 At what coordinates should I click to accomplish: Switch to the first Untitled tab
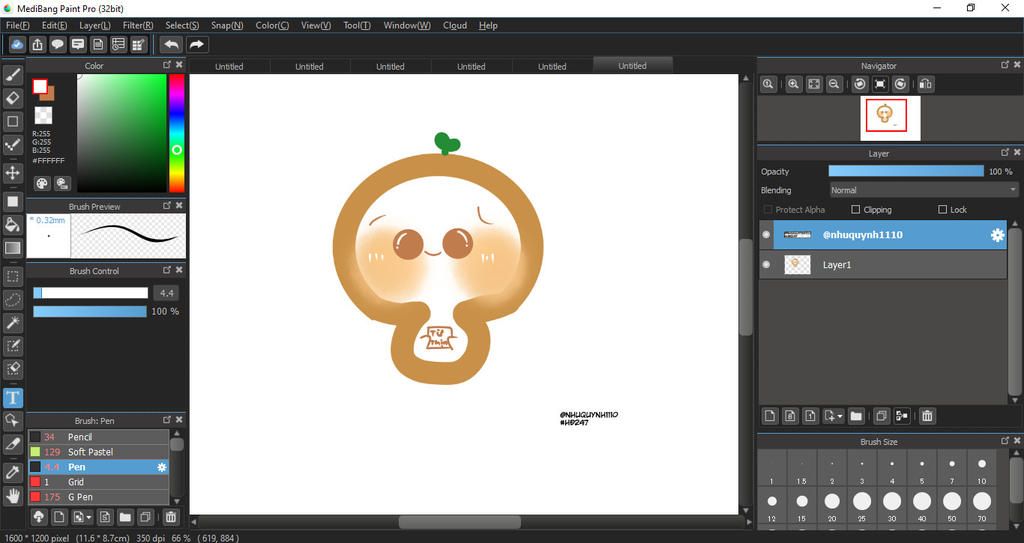click(x=229, y=66)
